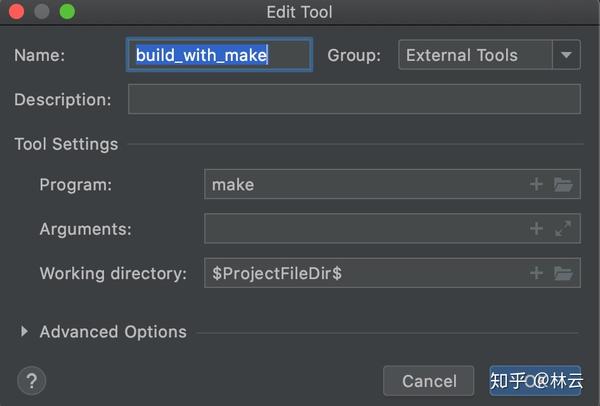
Task: Click the Name field containing build_with_make
Action: coord(221,55)
